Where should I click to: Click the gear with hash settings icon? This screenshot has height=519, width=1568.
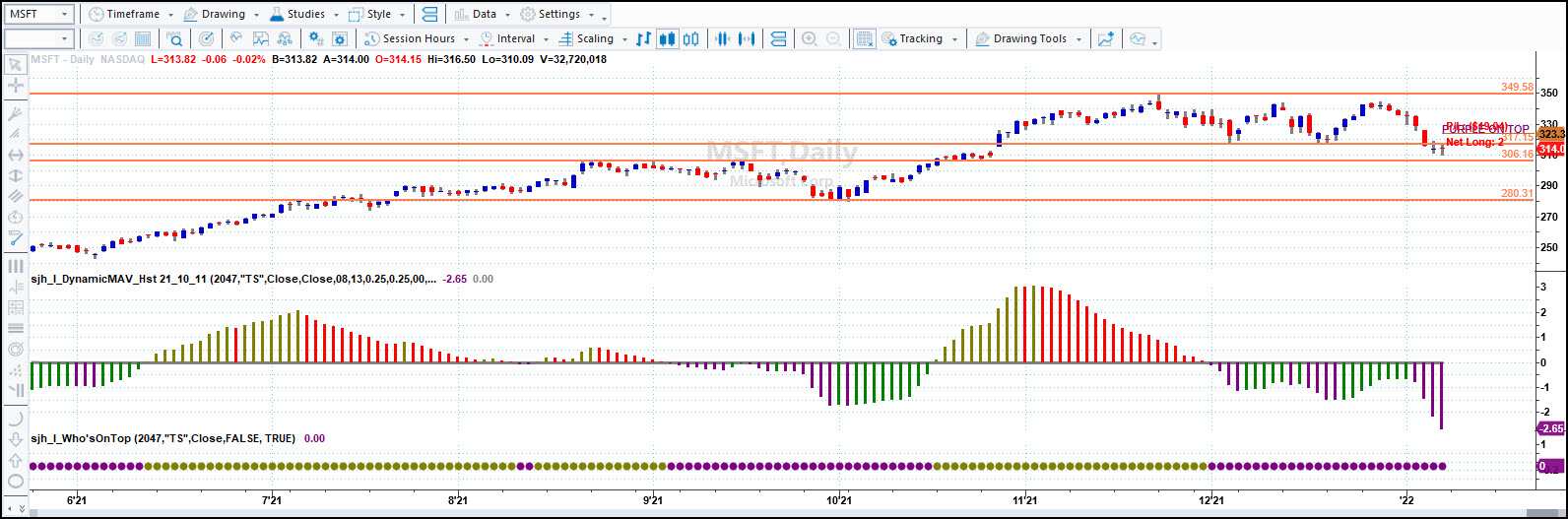click(x=316, y=39)
